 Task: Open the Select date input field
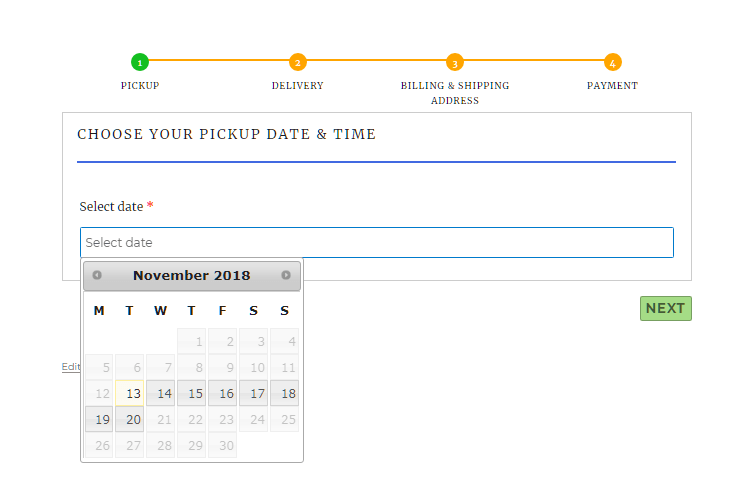tap(376, 243)
